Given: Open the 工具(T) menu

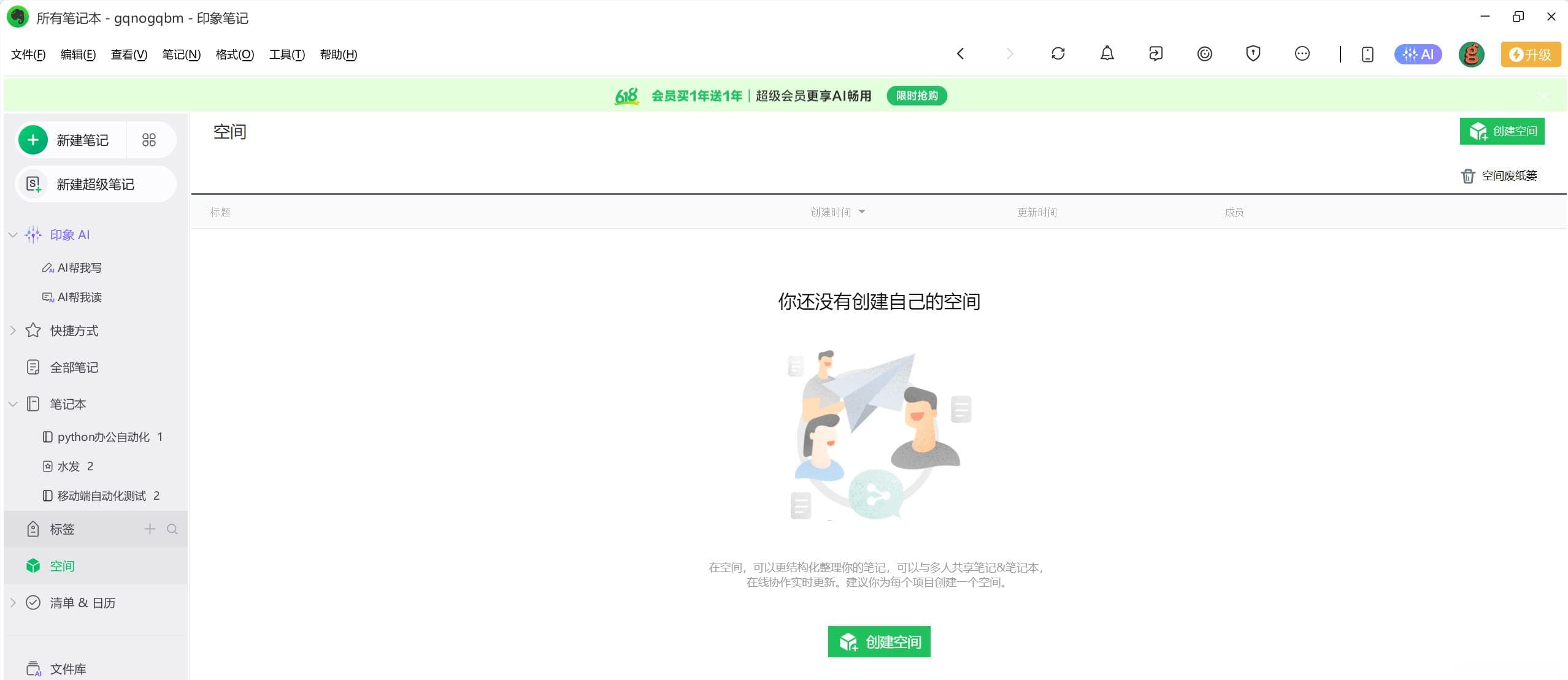Looking at the screenshot, I should [x=287, y=55].
